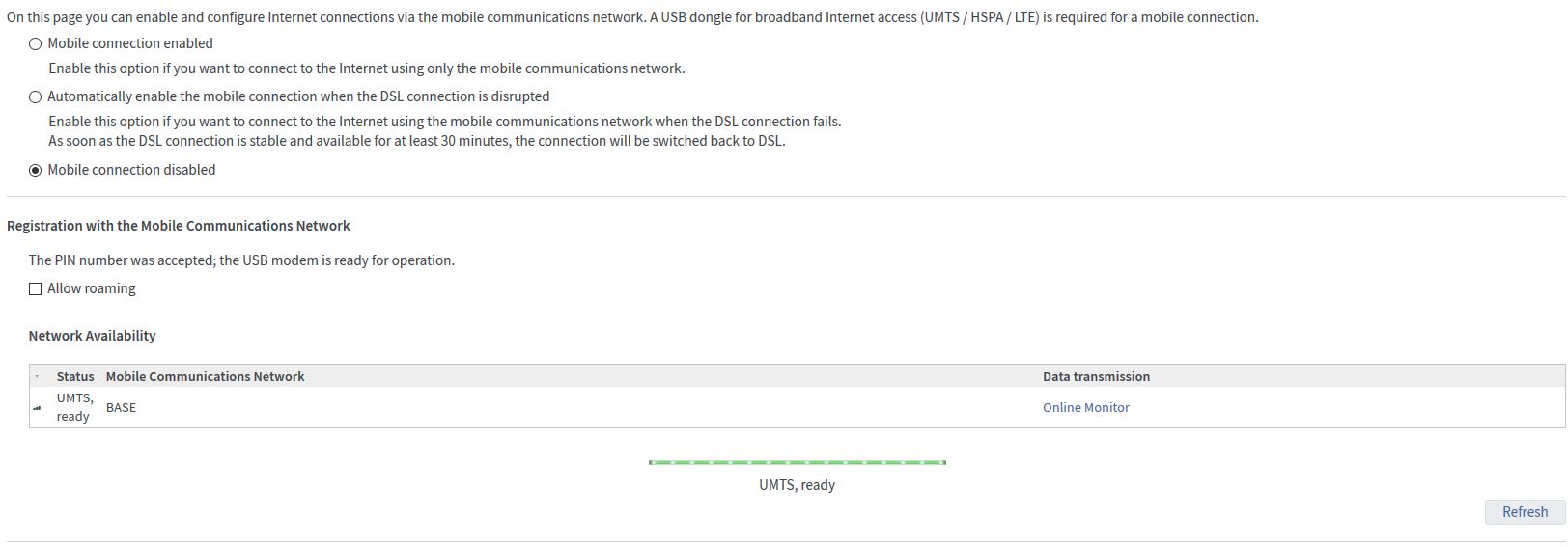Click the Data transmission column header
This screenshot has height=547, width=1568.
pyautogui.click(x=1096, y=377)
